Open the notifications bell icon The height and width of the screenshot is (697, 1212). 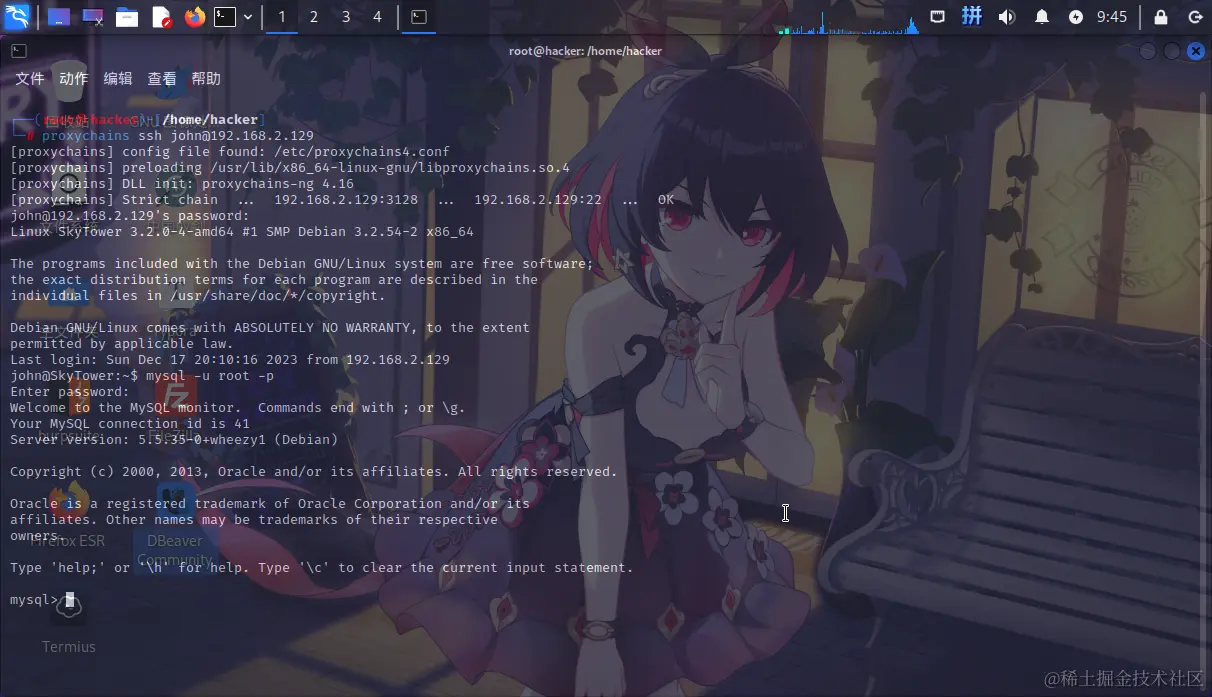pyautogui.click(x=1041, y=17)
